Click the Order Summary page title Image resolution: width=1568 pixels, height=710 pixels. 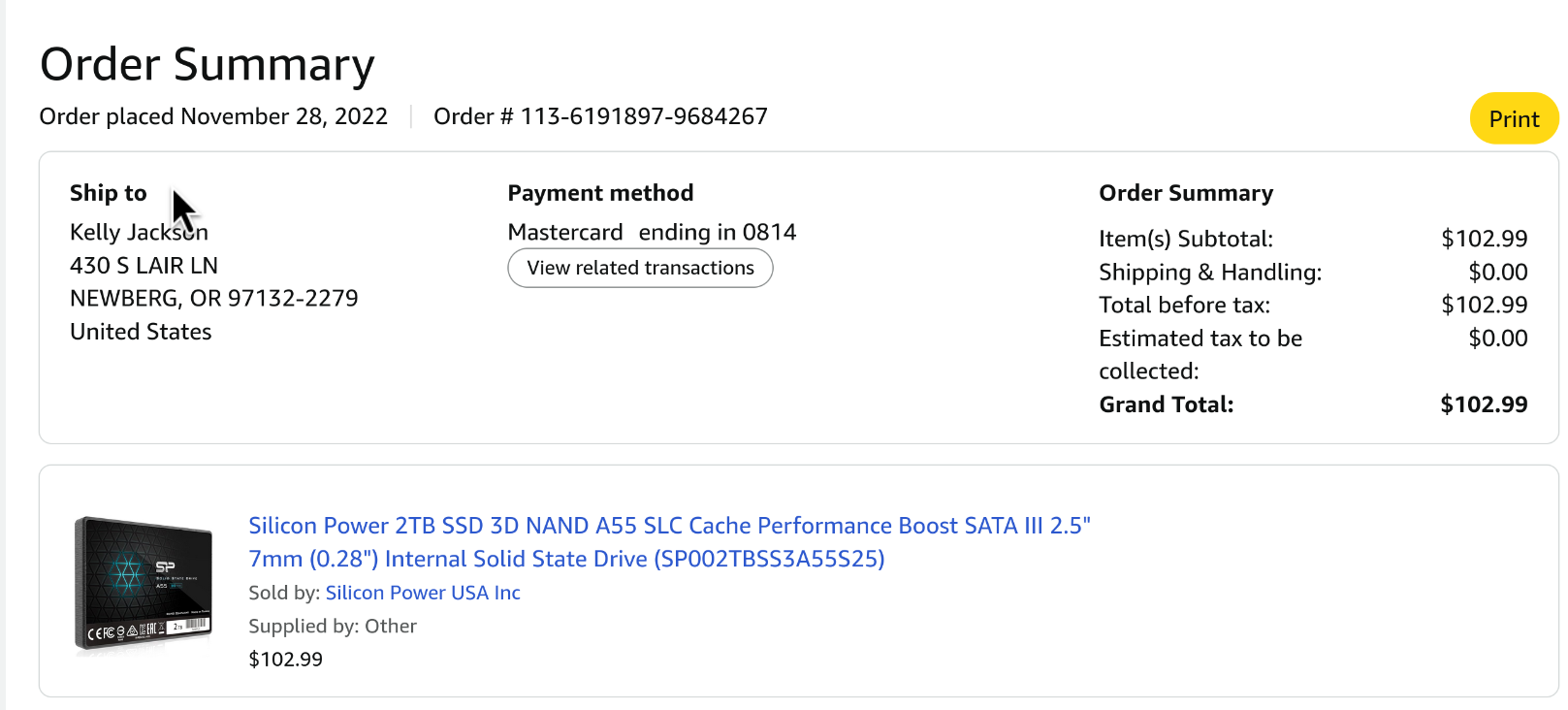point(207,65)
